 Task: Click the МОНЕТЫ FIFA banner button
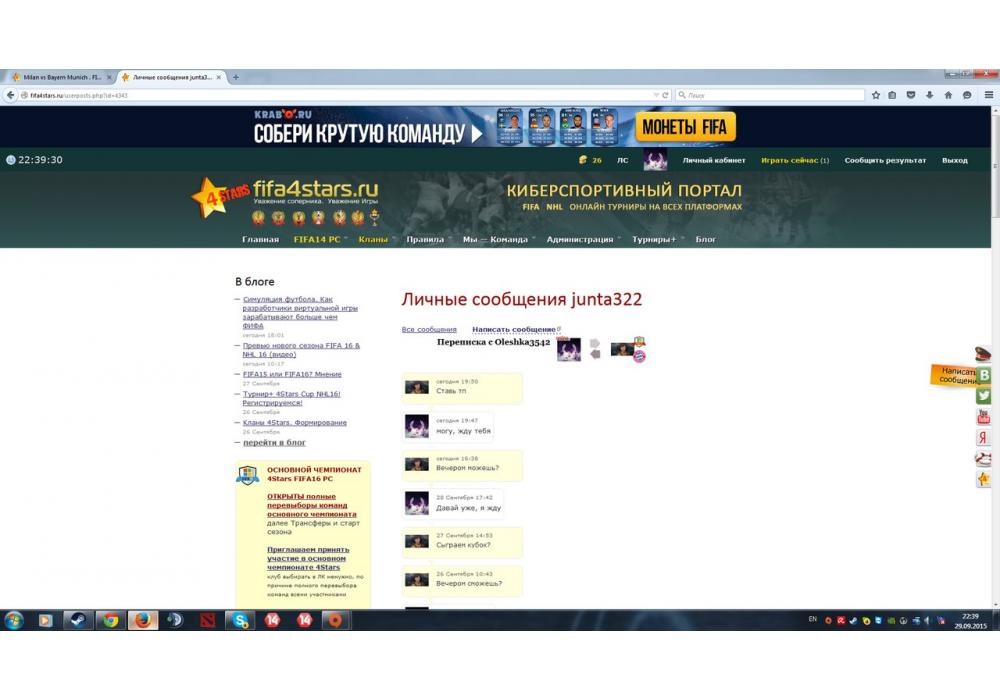pos(686,127)
